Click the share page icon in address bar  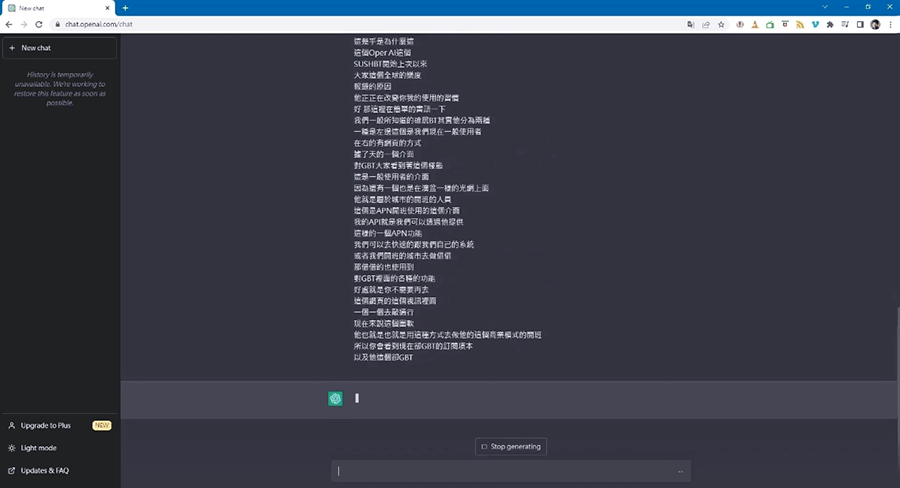(706, 24)
